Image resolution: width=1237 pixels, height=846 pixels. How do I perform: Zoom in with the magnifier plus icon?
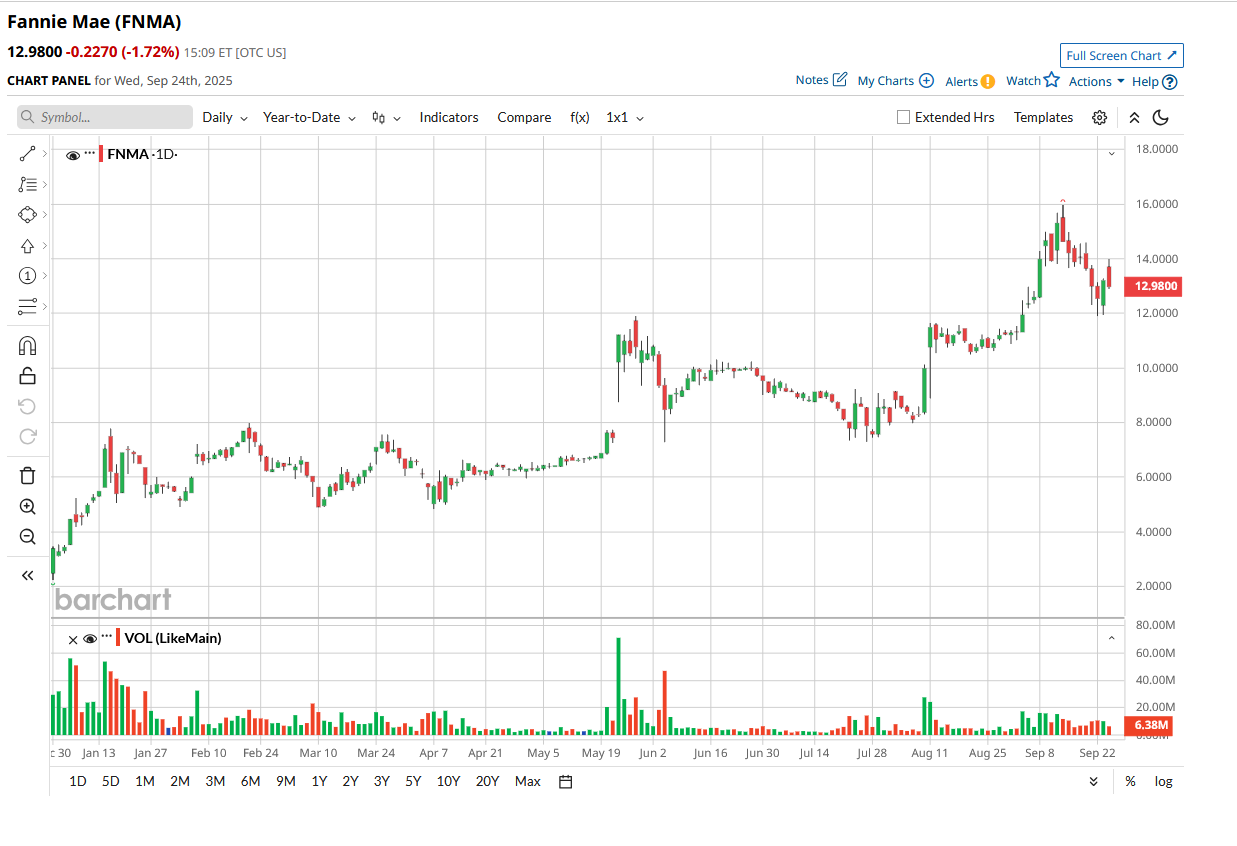[x=27, y=507]
